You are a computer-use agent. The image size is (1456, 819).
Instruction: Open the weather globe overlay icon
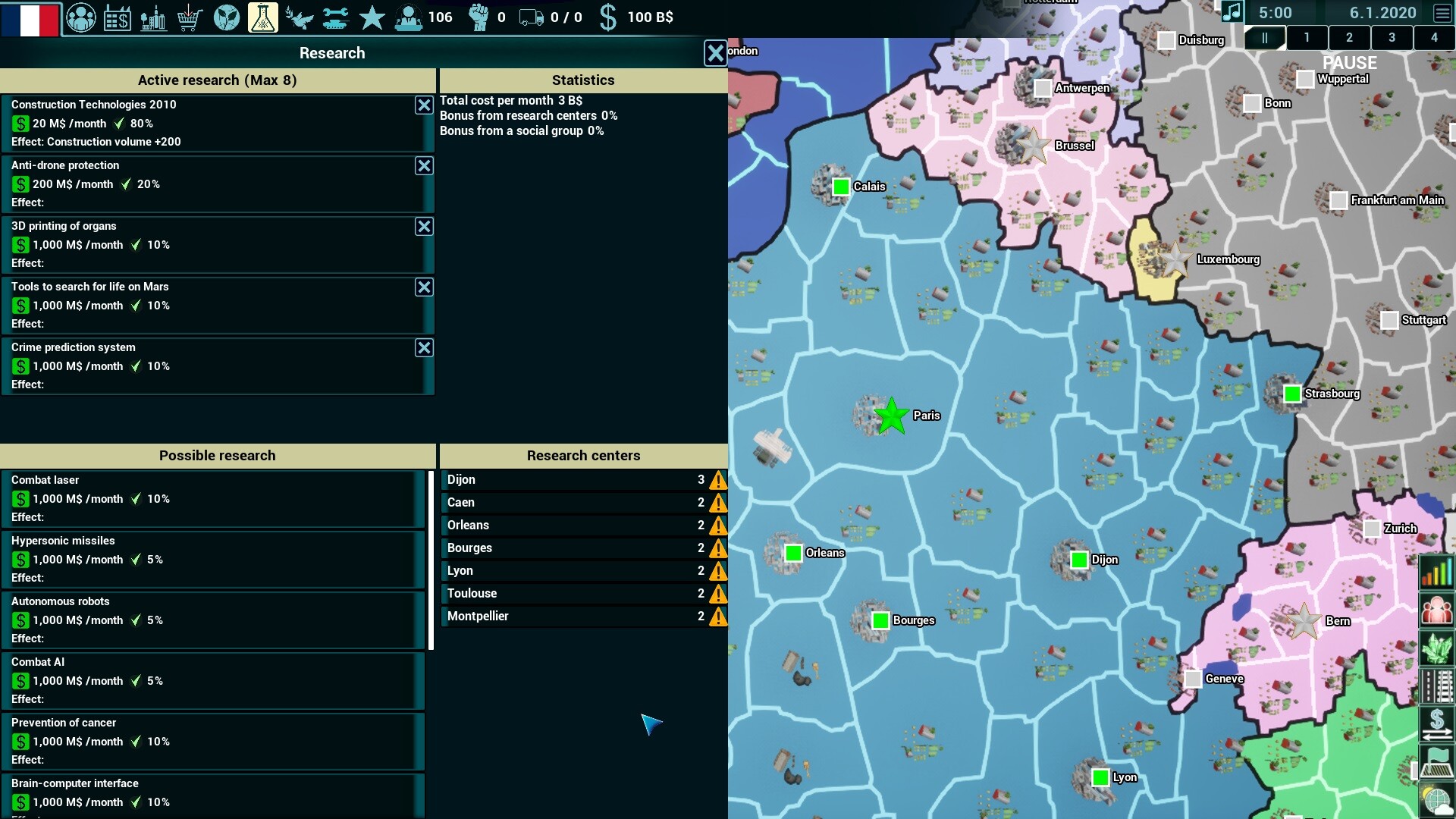click(1437, 800)
